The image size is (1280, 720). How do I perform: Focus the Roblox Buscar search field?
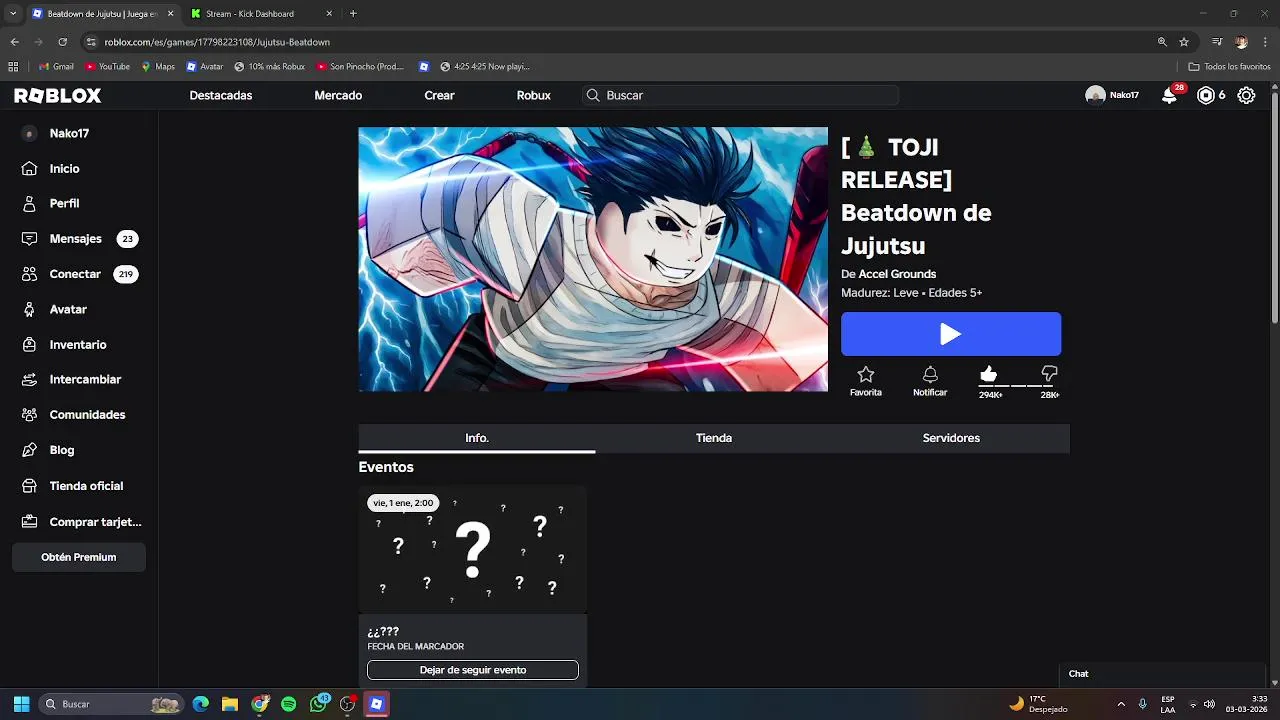740,96
